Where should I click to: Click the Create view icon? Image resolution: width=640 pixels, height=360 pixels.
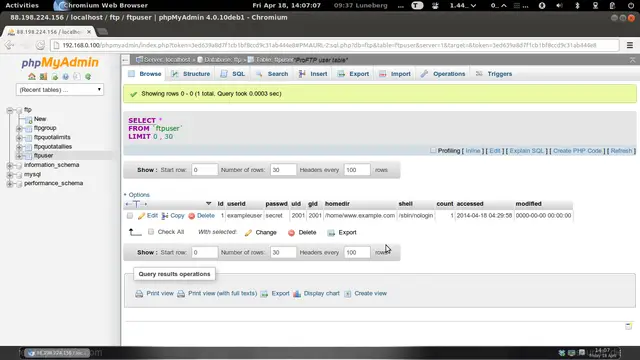pyautogui.click(x=347, y=293)
